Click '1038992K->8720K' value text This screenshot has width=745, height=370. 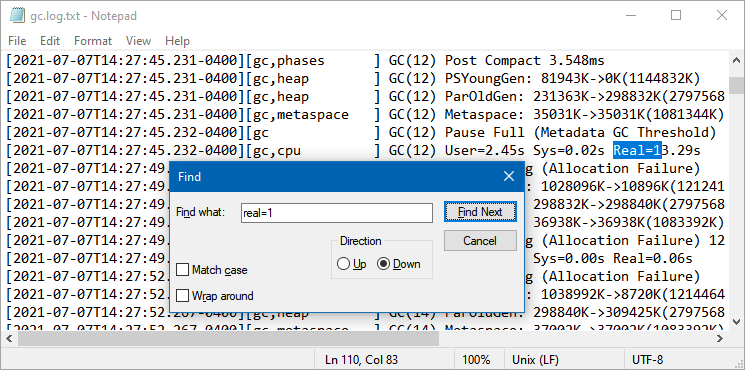point(600,294)
